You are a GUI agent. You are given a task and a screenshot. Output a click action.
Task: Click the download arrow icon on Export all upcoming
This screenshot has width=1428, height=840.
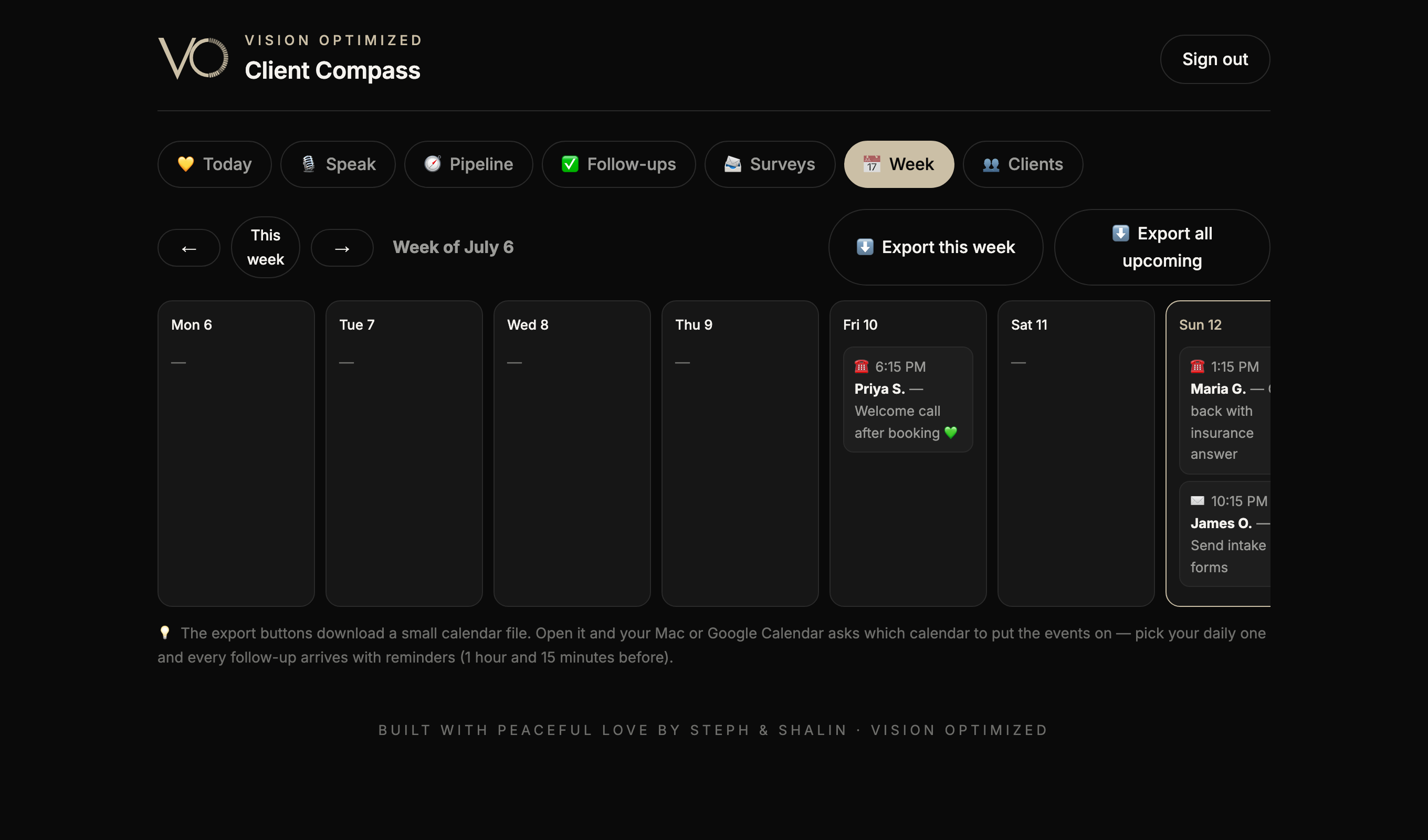1120,233
